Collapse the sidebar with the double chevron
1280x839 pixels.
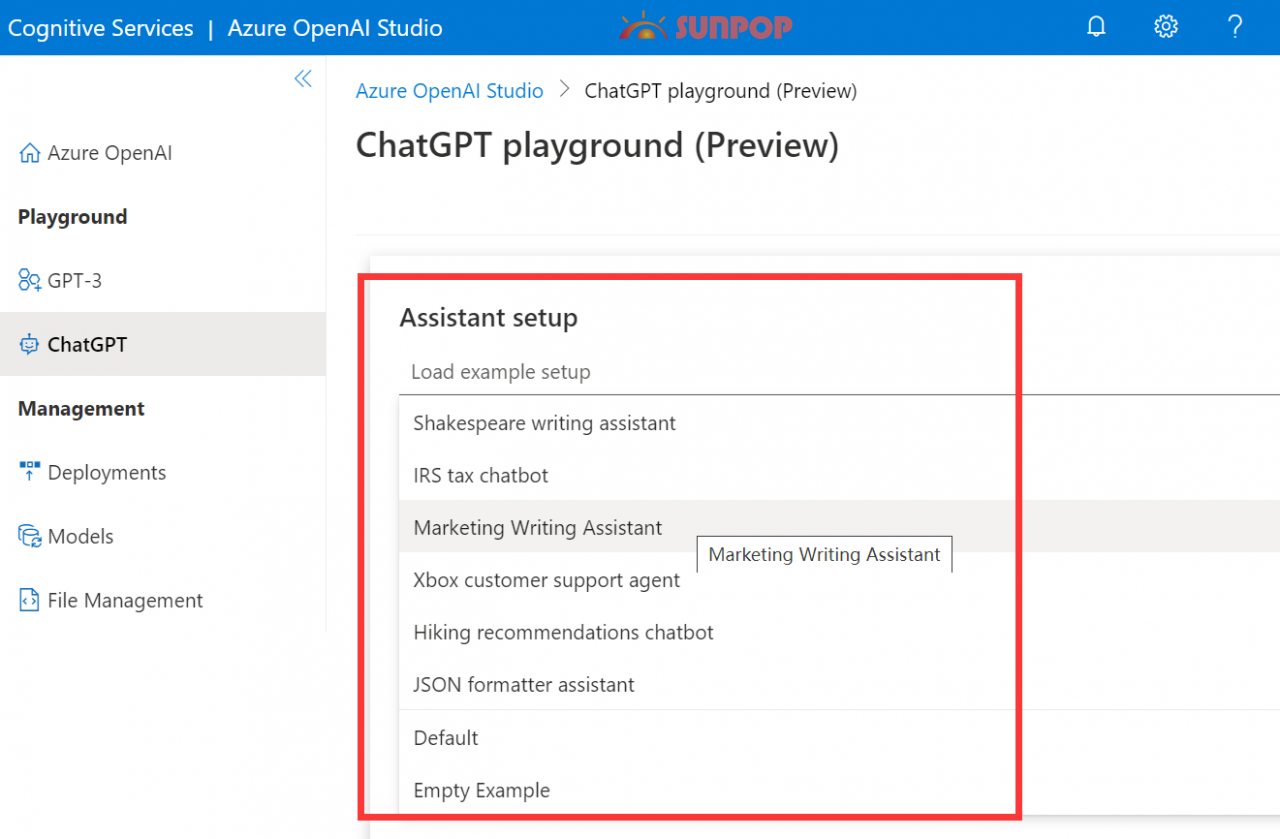pyautogui.click(x=303, y=78)
